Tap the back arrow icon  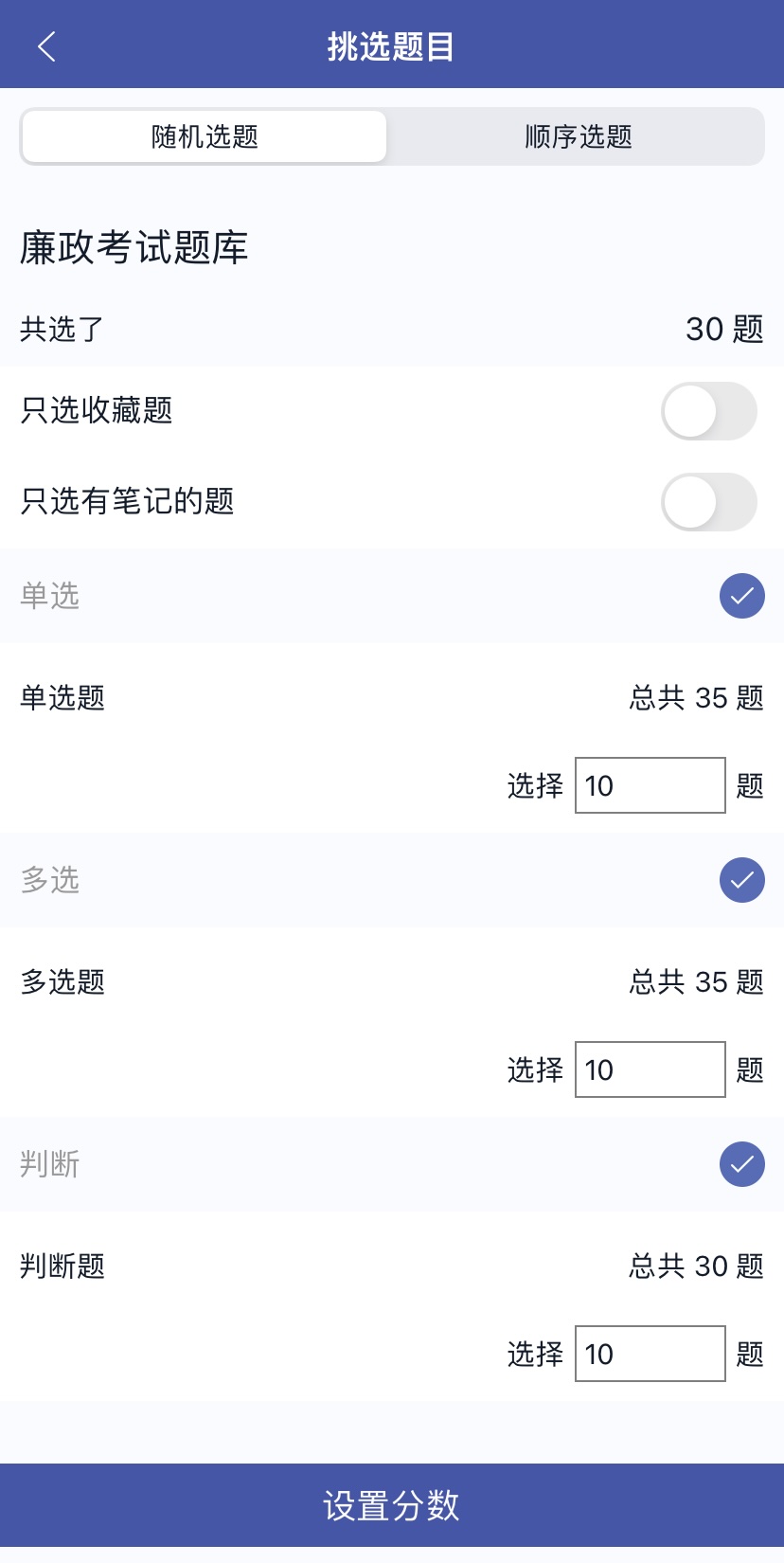click(x=46, y=45)
